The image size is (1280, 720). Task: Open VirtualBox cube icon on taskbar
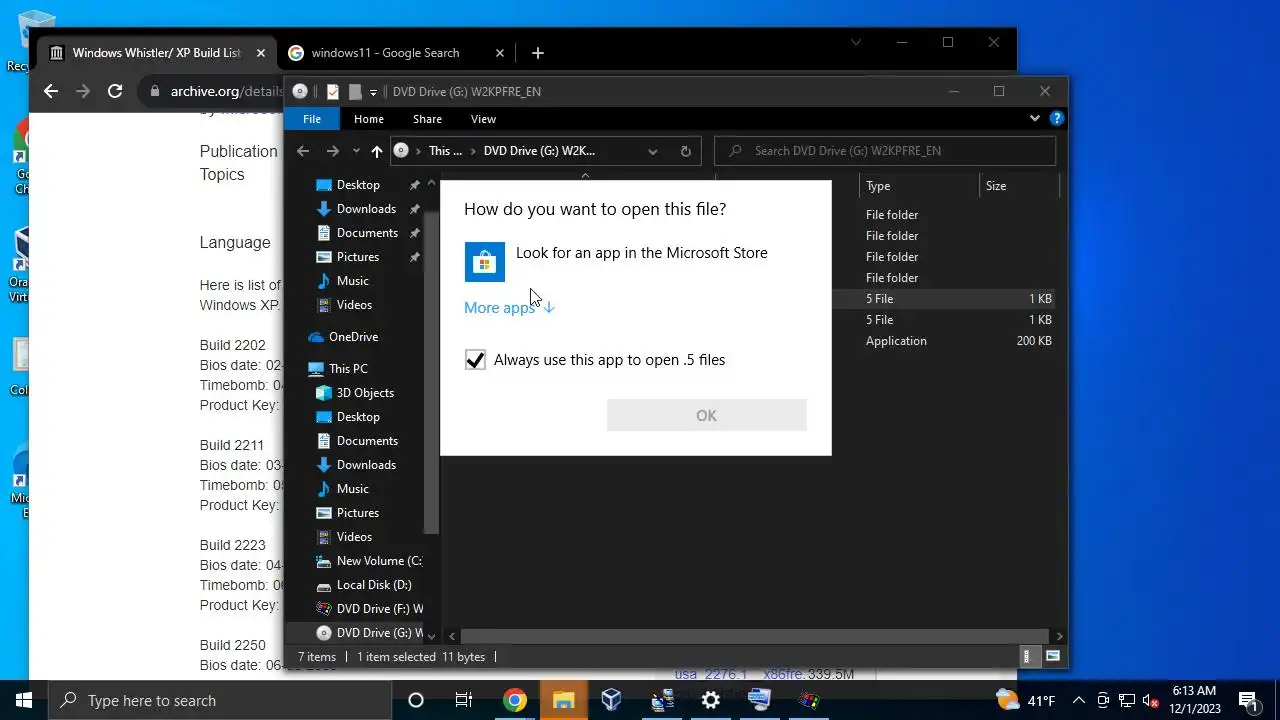[612, 700]
